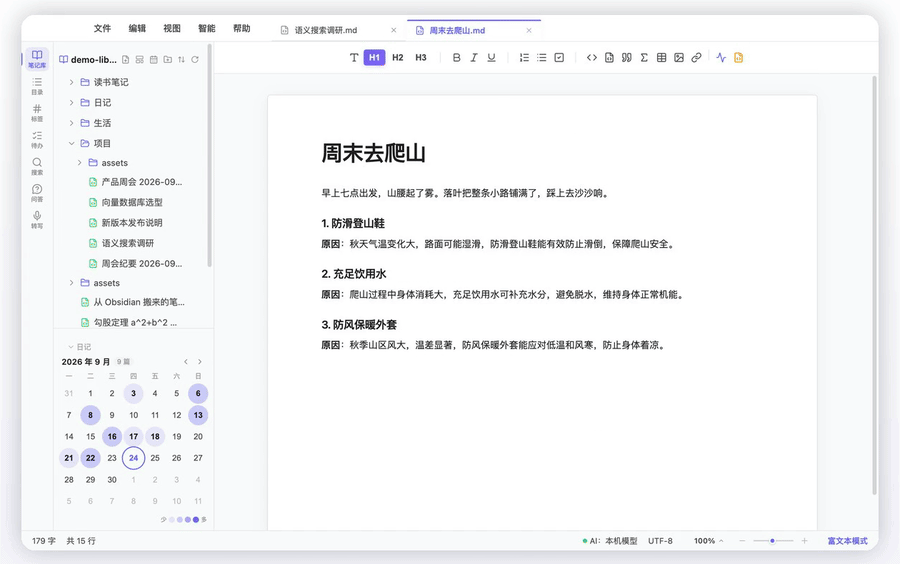Toggle the H2 heading format
900x564 pixels.
point(398,57)
